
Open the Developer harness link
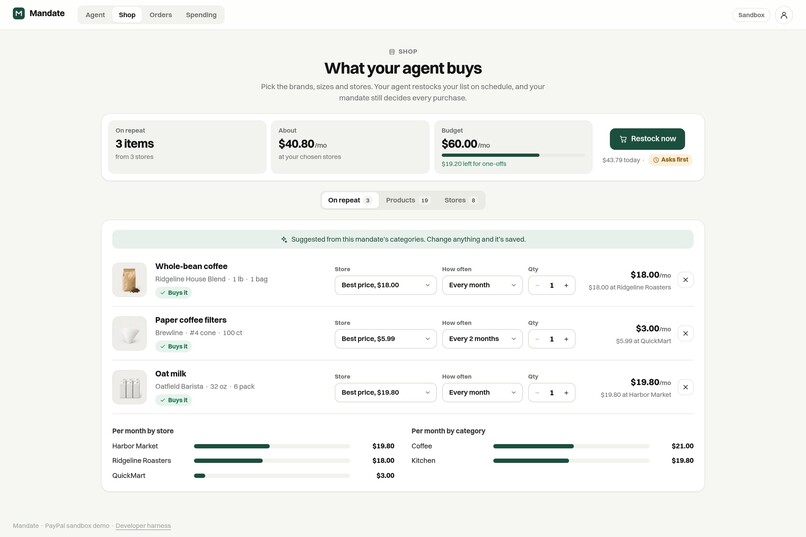[x=143, y=526]
